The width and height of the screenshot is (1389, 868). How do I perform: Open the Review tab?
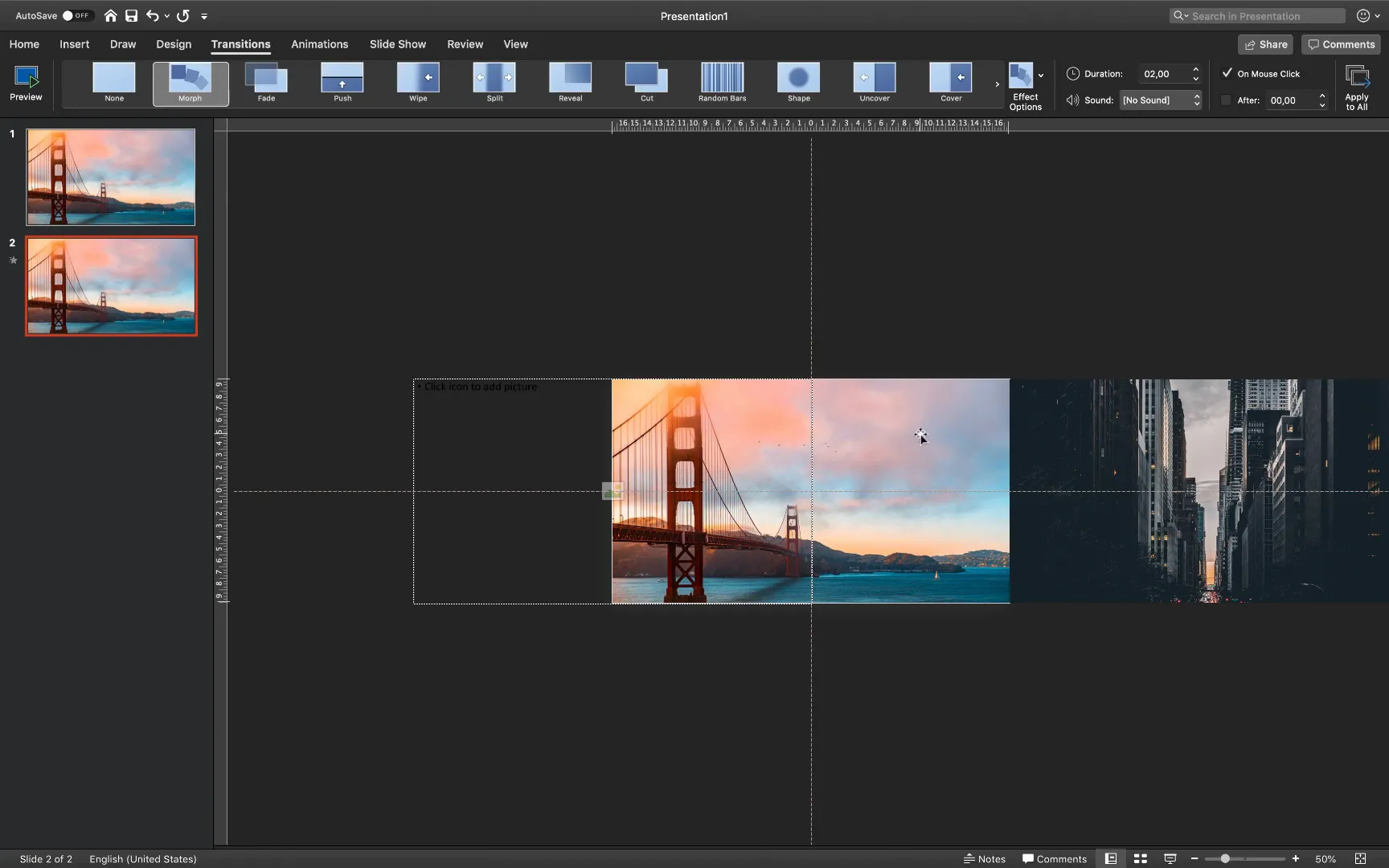tap(465, 44)
